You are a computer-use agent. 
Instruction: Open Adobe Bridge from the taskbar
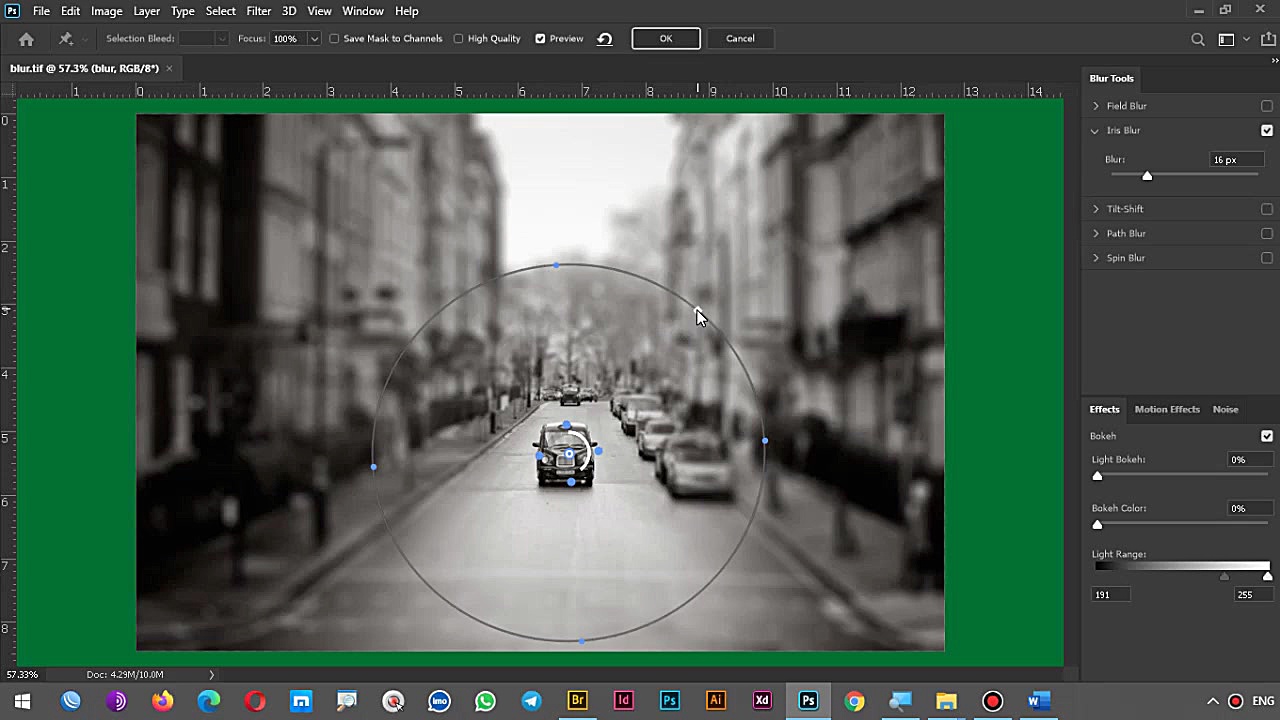(x=577, y=701)
